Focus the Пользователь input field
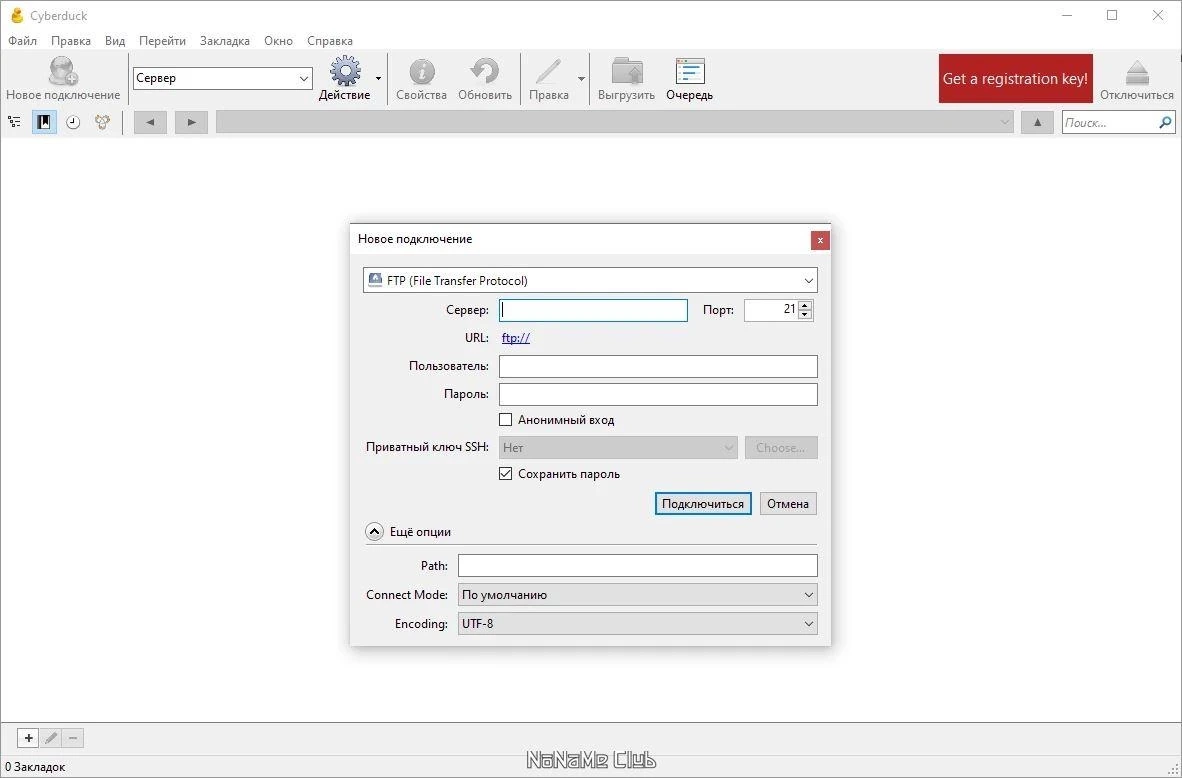1182x778 pixels. [x=658, y=366]
